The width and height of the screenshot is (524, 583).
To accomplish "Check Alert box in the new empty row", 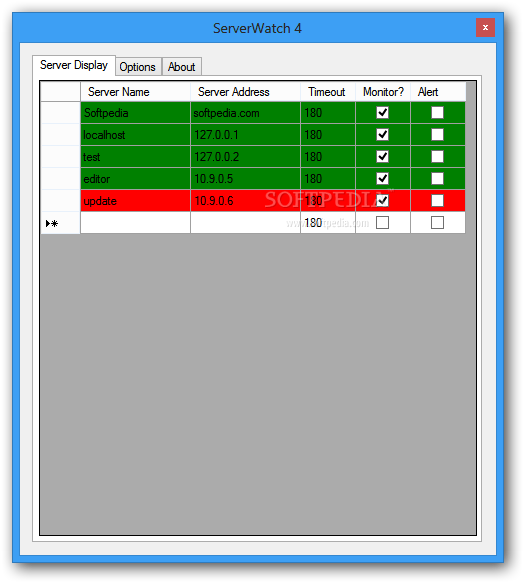I will [x=437, y=223].
